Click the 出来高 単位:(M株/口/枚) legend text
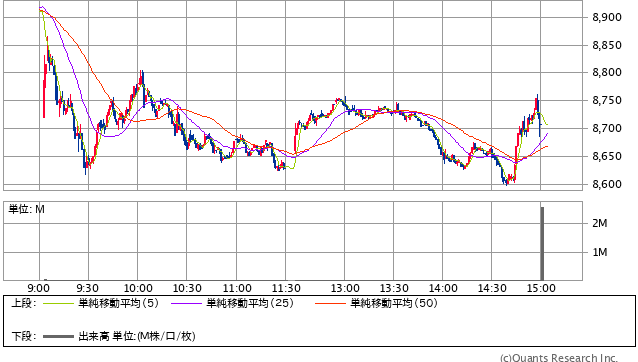Viewport: 638px width, 362px height. pos(137,336)
